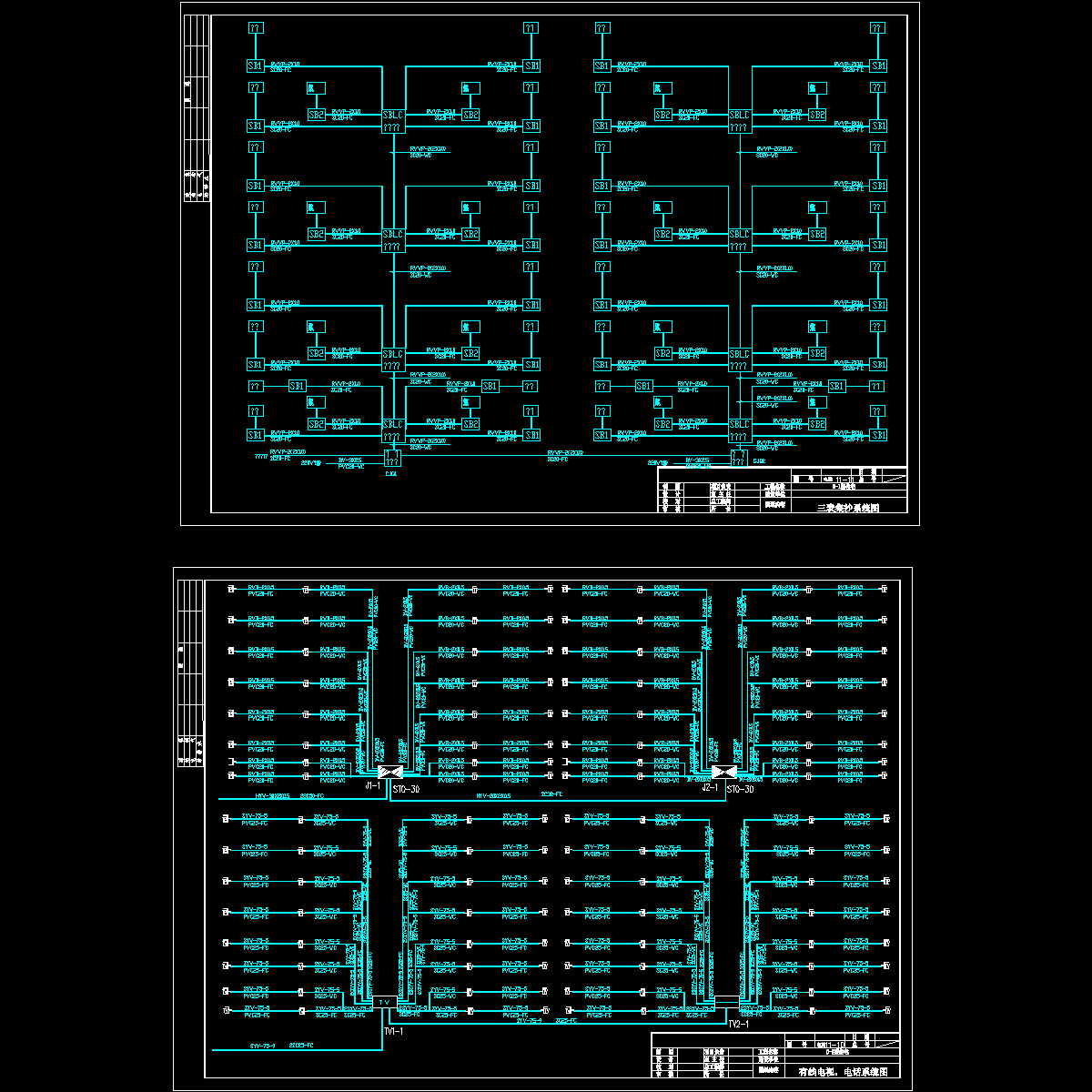
Task: Click the title '三表集抄系统图' in title block
Action: click(848, 508)
